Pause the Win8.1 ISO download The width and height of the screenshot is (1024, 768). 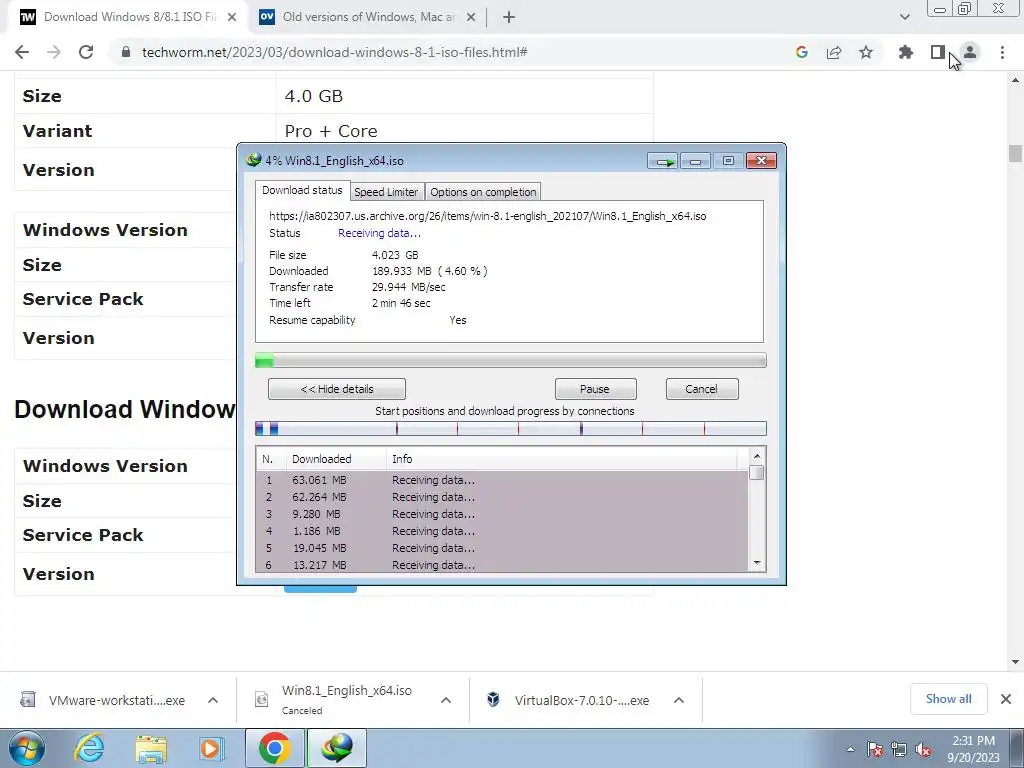coord(595,389)
